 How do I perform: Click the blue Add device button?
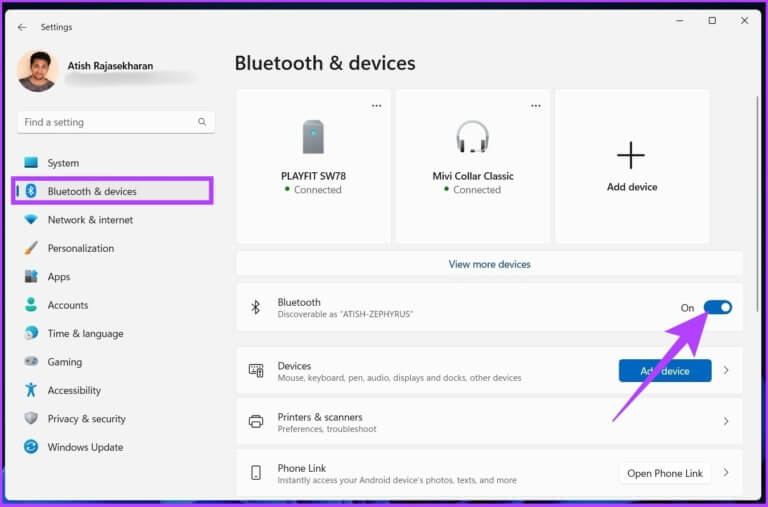pyautogui.click(x=665, y=371)
